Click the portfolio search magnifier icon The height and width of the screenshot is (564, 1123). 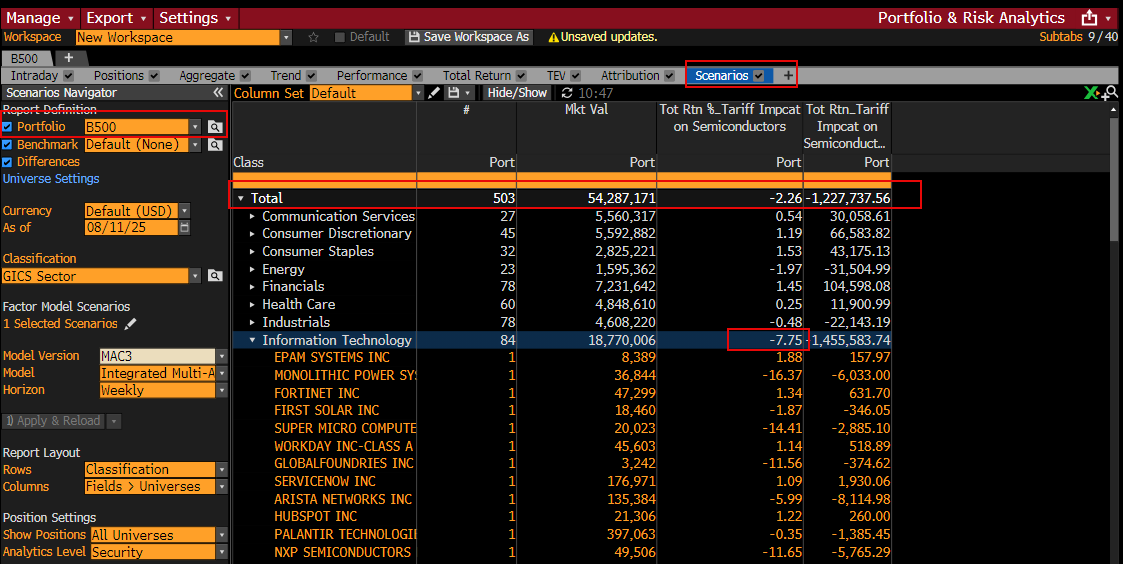pyautogui.click(x=214, y=127)
